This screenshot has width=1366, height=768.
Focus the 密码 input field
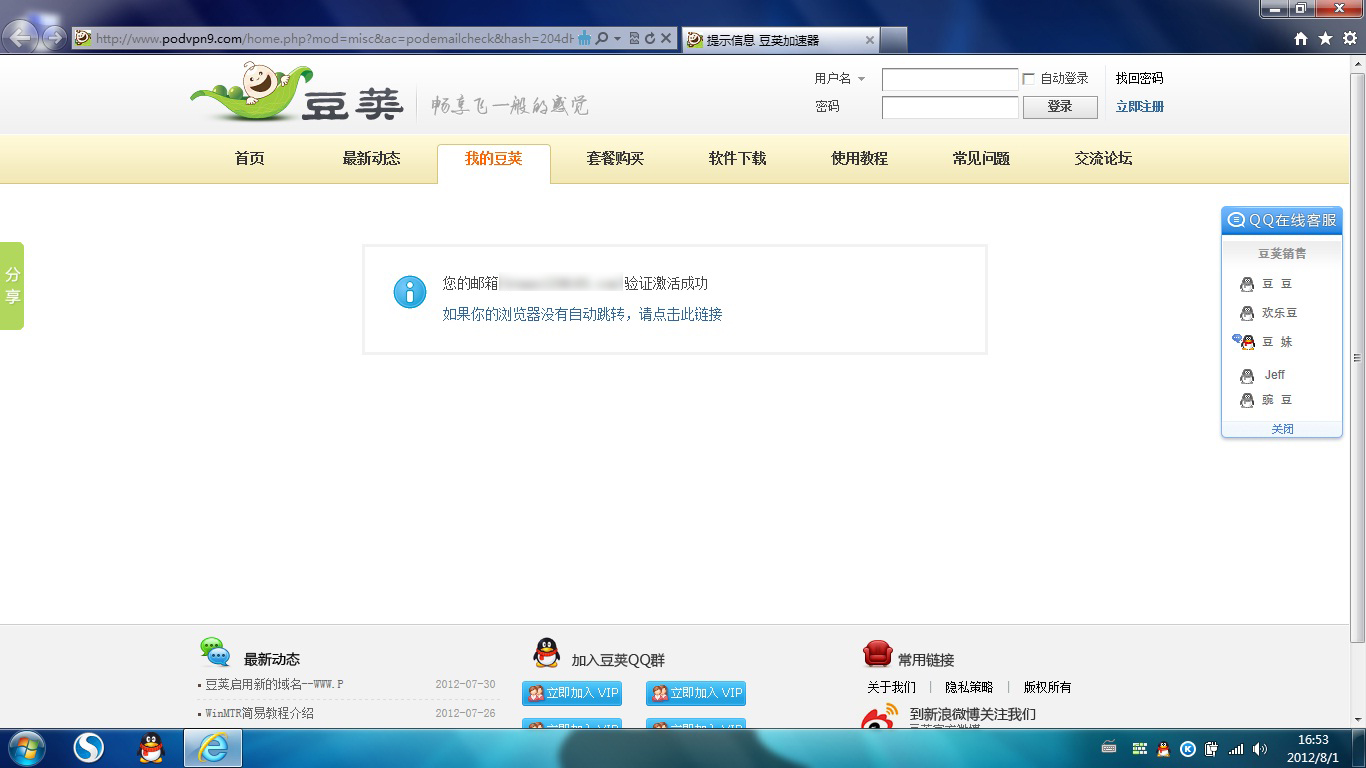(950, 107)
